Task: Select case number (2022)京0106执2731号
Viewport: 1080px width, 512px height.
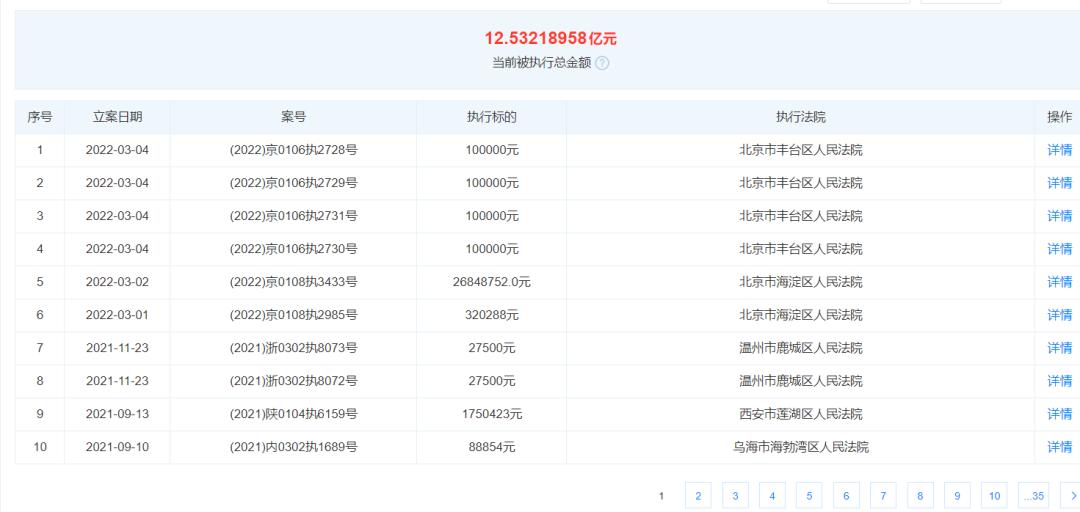Action: click(293, 216)
